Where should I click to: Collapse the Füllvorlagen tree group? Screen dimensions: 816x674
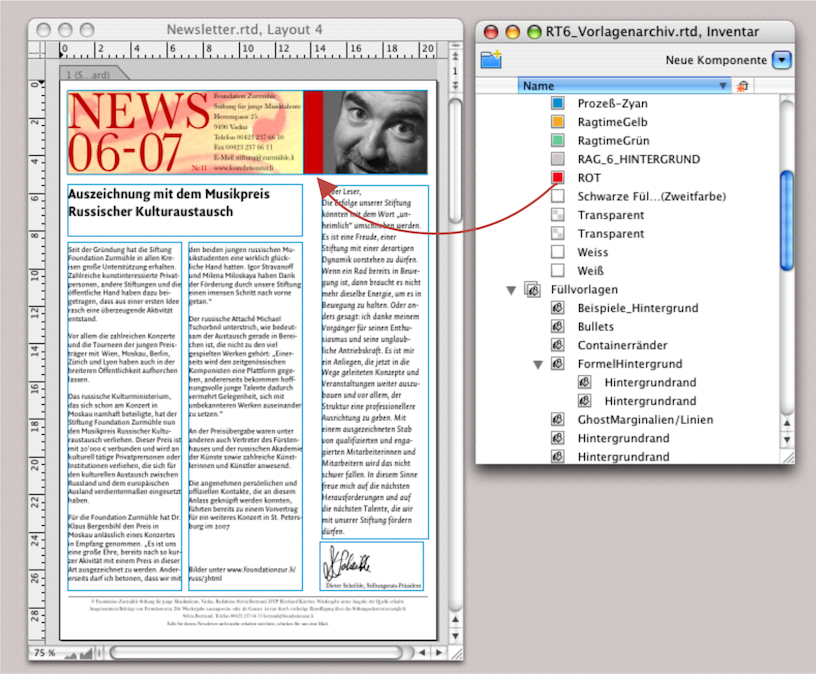(x=512, y=290)
